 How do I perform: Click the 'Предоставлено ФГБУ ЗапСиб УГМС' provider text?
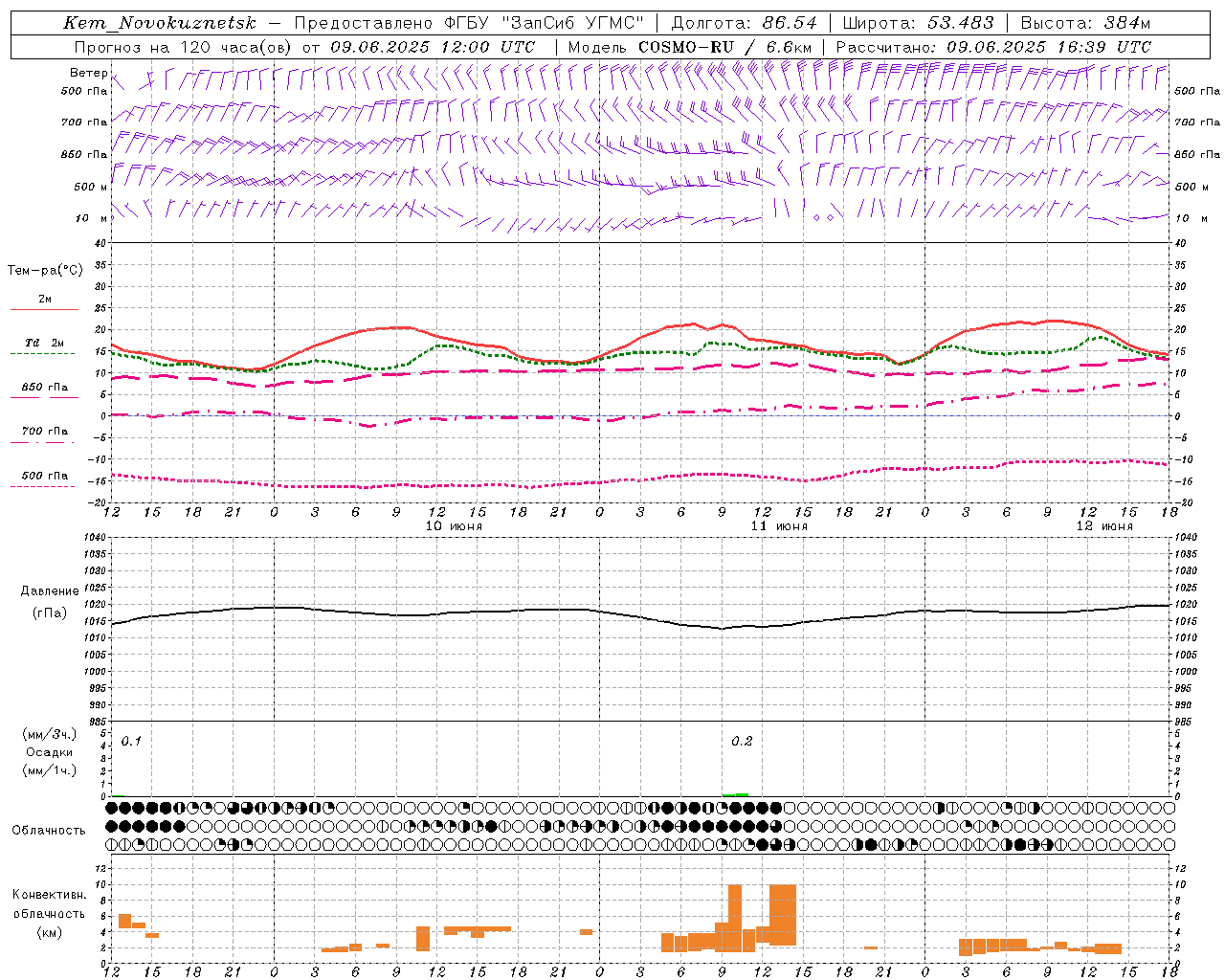coord(469,23)
